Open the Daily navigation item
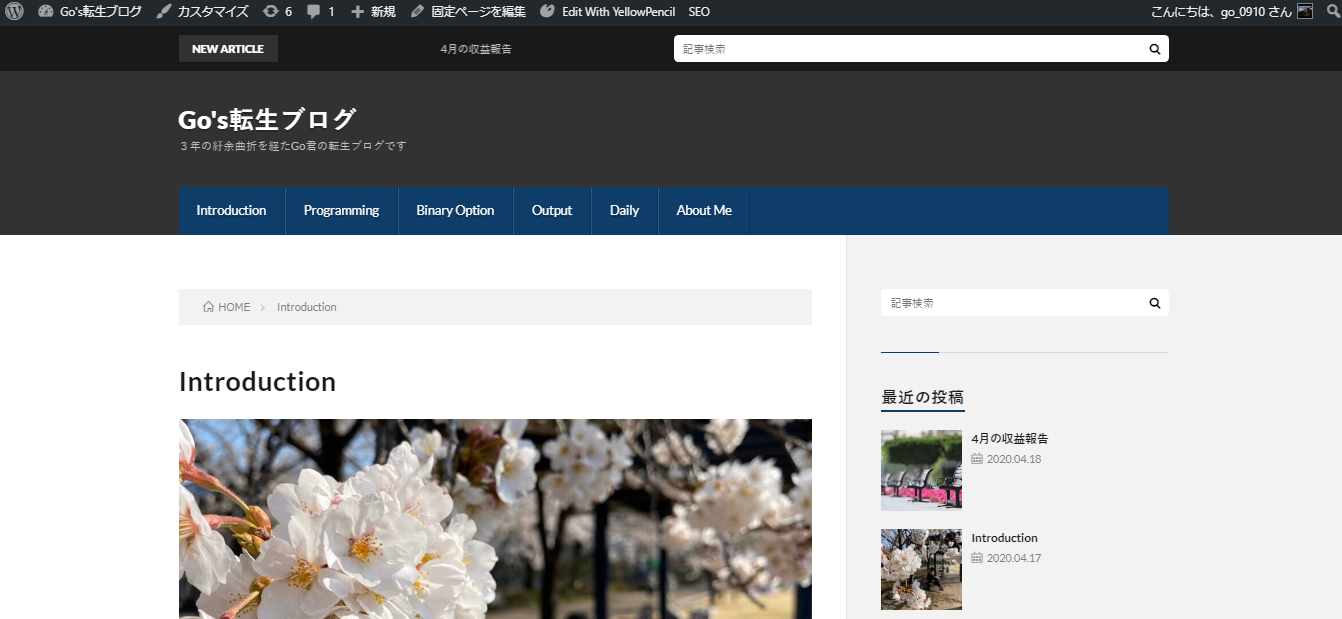This screenshot has width=1342, height=619. [624, 211]
